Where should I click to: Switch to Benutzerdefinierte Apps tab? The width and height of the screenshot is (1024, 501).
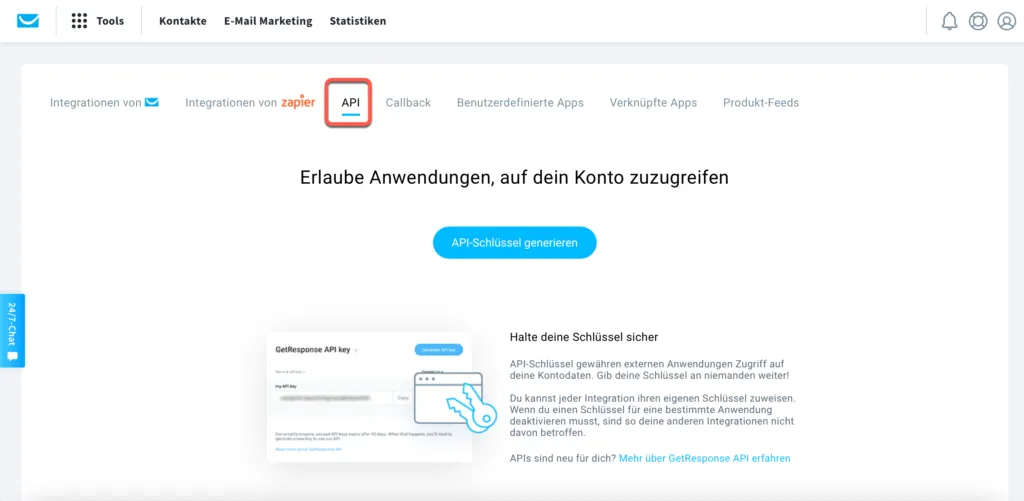(x=520, y=103)
